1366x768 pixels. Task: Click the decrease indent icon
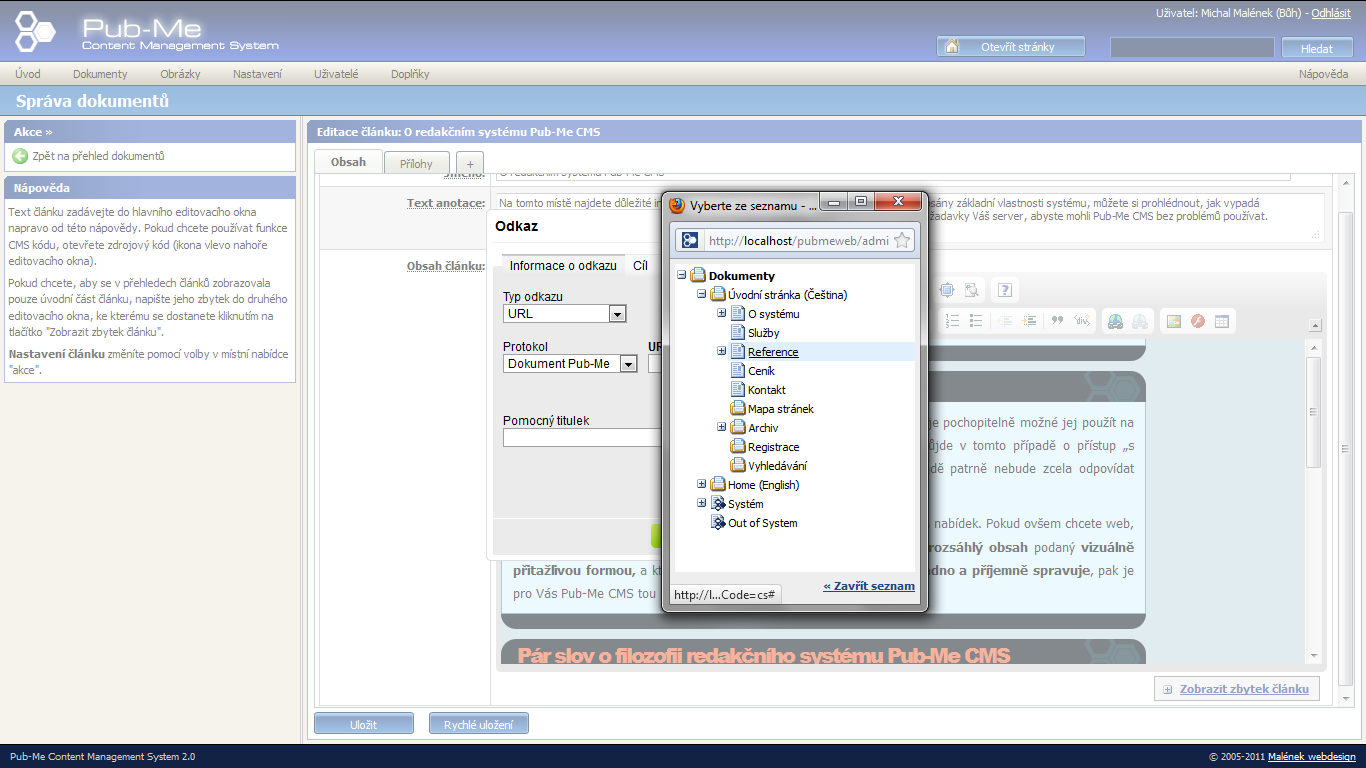(x=1004, y=321)
